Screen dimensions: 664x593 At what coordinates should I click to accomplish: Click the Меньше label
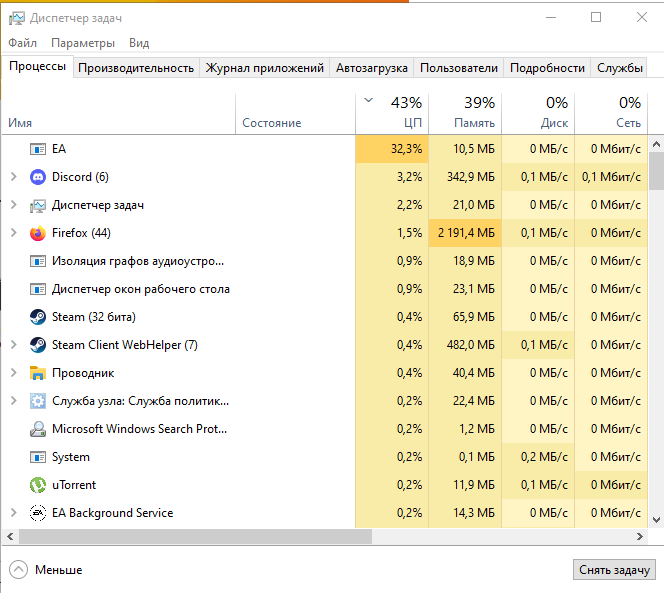[58, 570]
